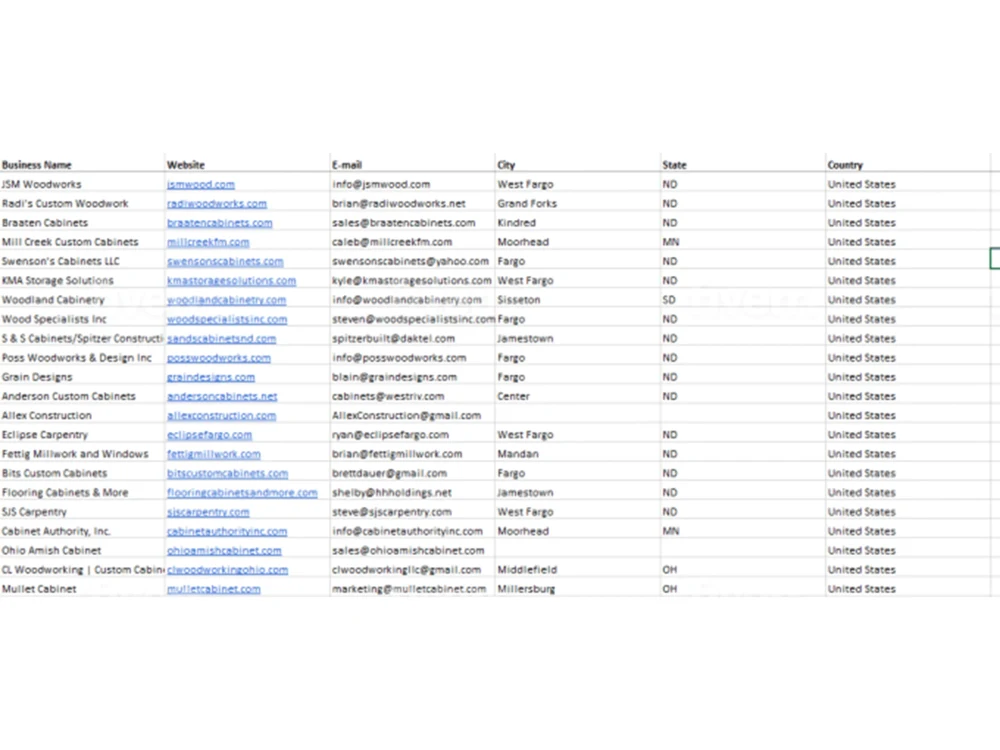
Task: Select the Millersburg city cell
Action: click(x=578, y=589)
